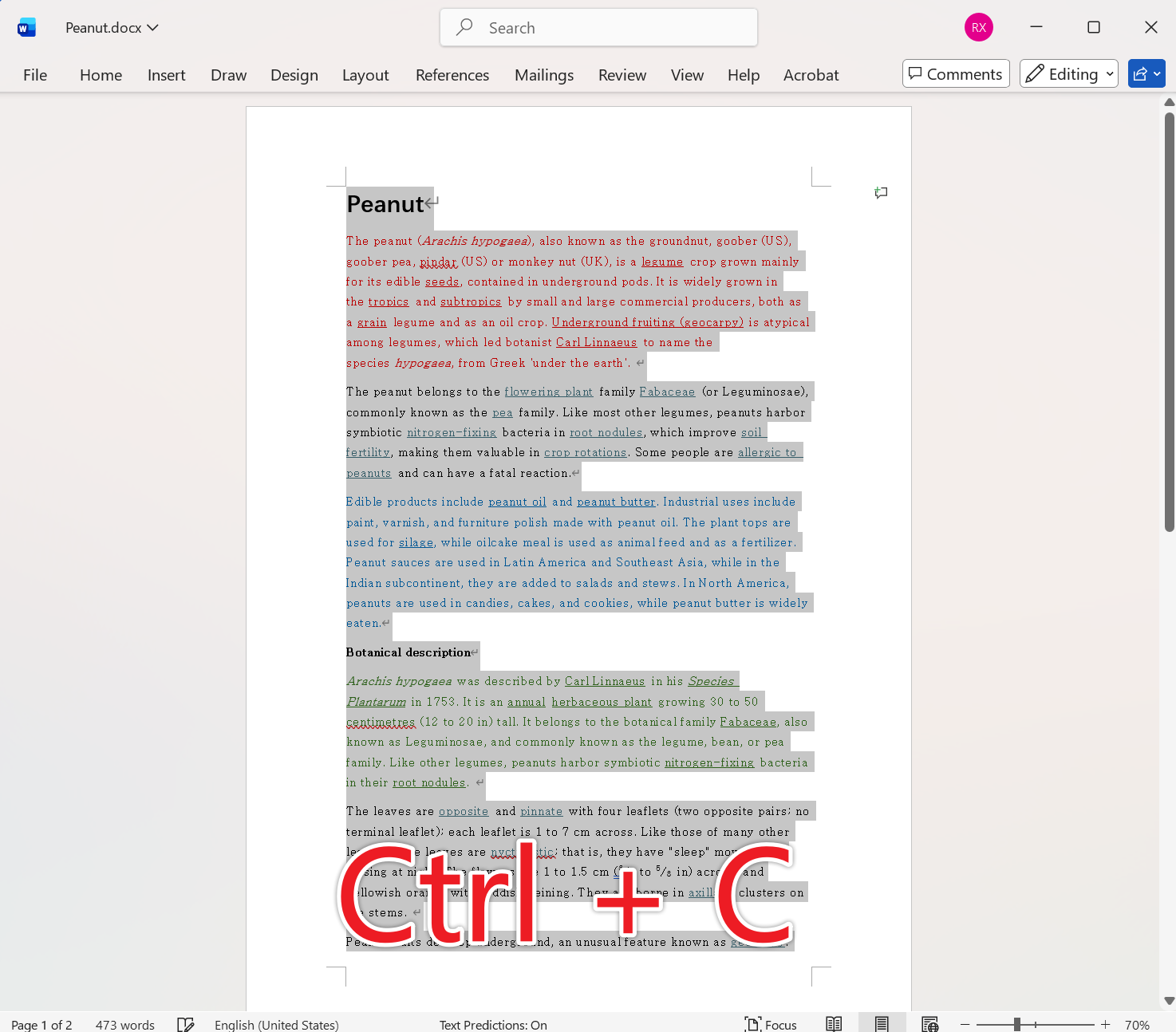Image resolution: width=1176 pixels, height=1032 pixels.
Task: Open the Share panel
Action: 1142,73
